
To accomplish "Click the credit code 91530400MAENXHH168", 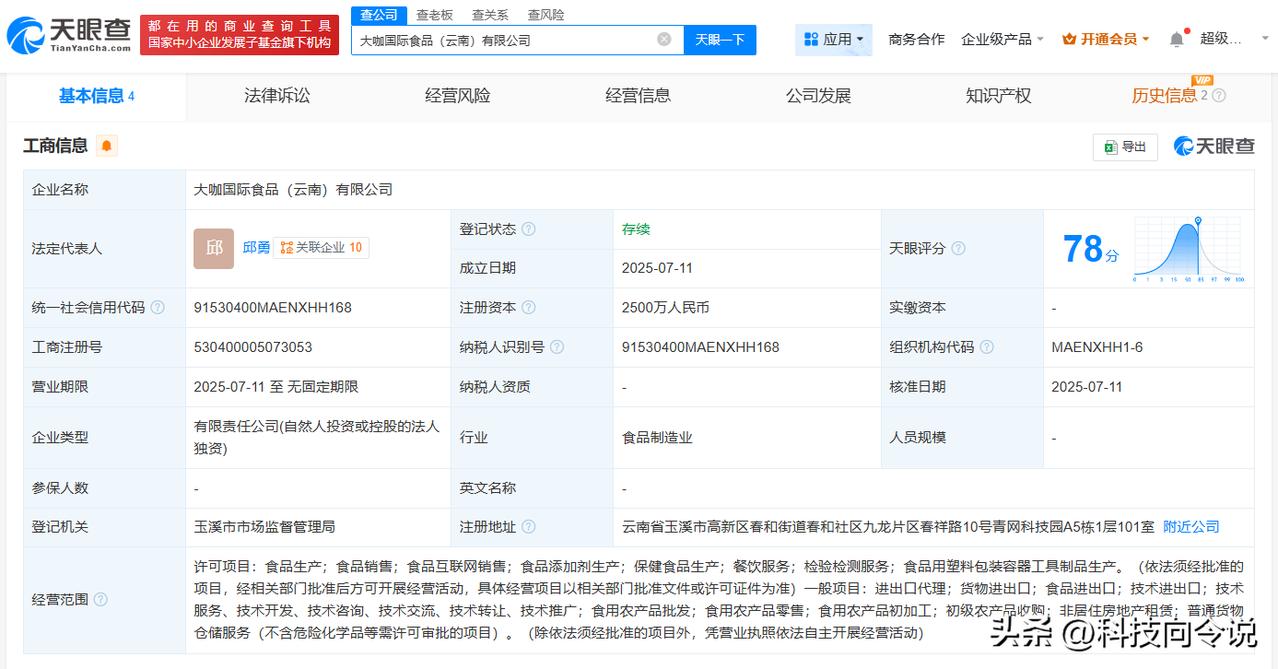I will click(273, 308).
